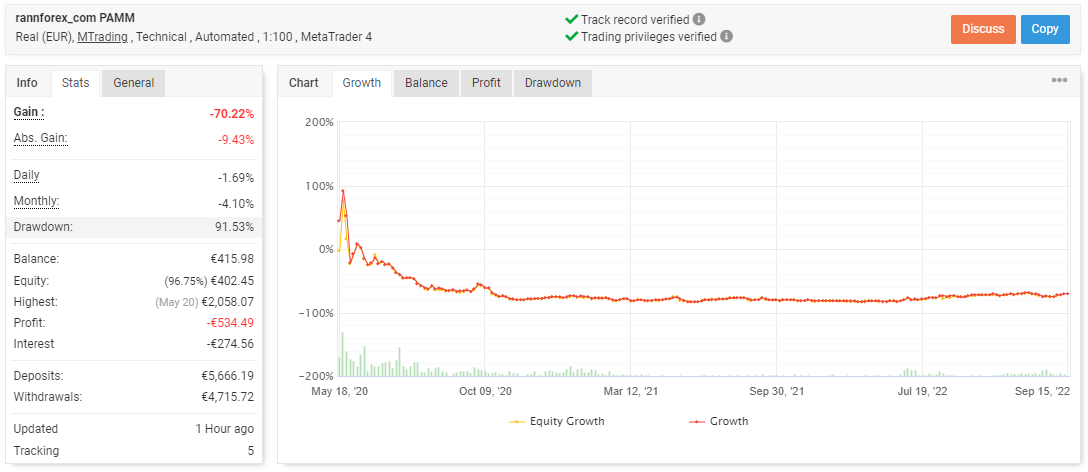1088x472 pixels.
Task: Click the tallest green volume bar
Action: pyautogui.click(x=343, y=355)
